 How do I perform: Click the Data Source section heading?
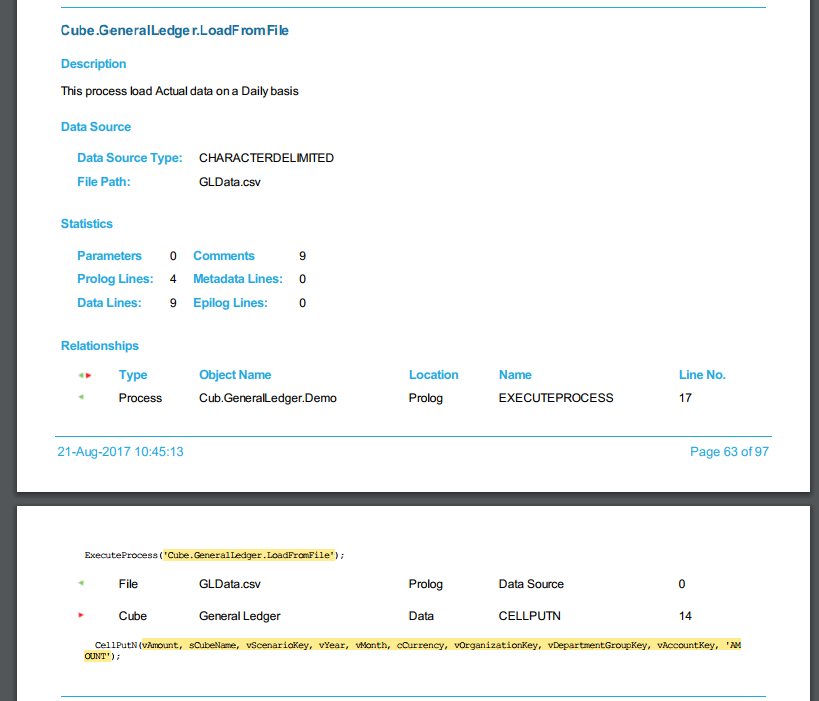(96, 127)
